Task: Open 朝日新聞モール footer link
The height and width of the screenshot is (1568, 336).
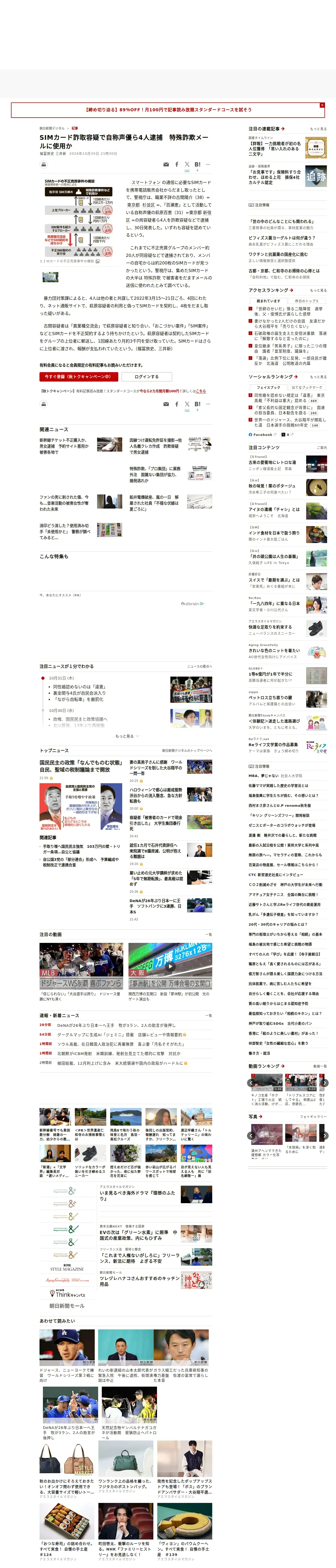Action: [x=67, y=1306]
